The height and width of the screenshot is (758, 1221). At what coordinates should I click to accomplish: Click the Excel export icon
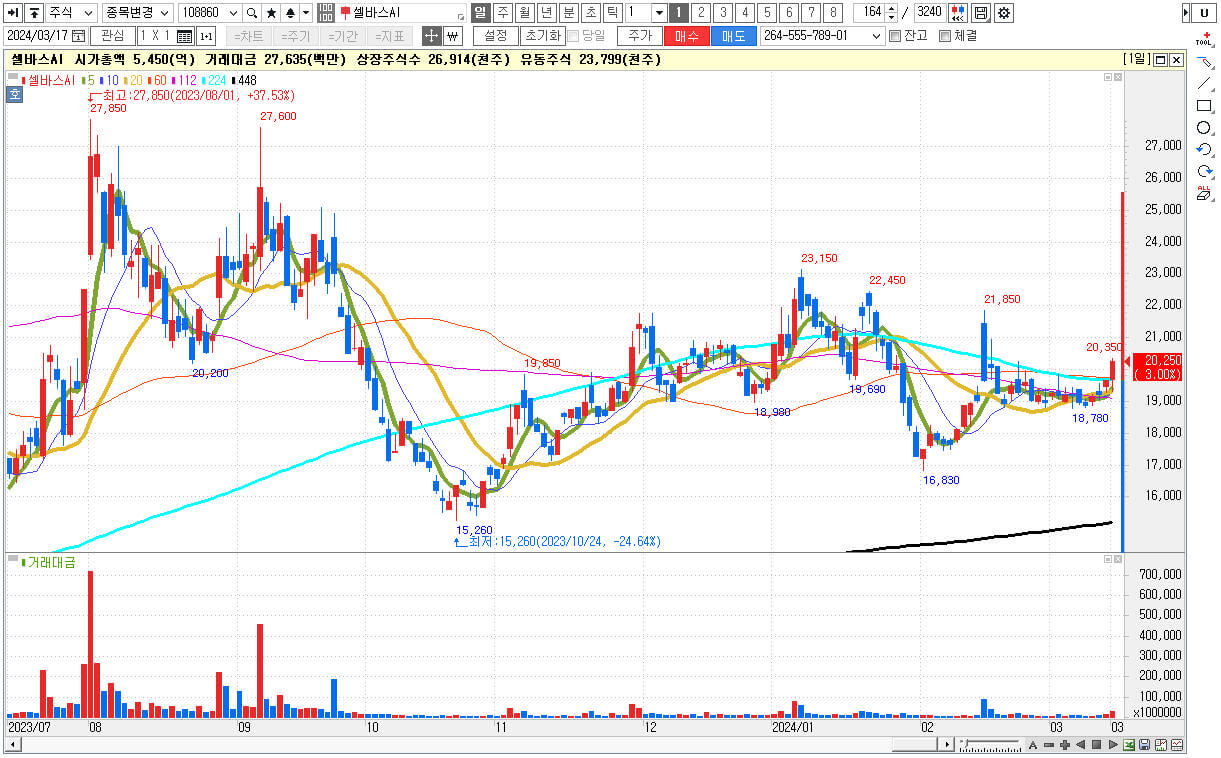[1129, 745]
